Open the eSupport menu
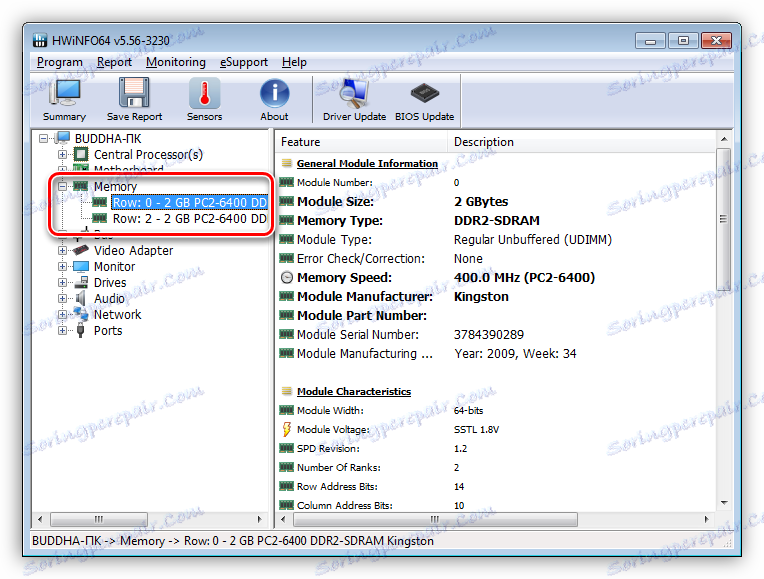 pos(244,62)
